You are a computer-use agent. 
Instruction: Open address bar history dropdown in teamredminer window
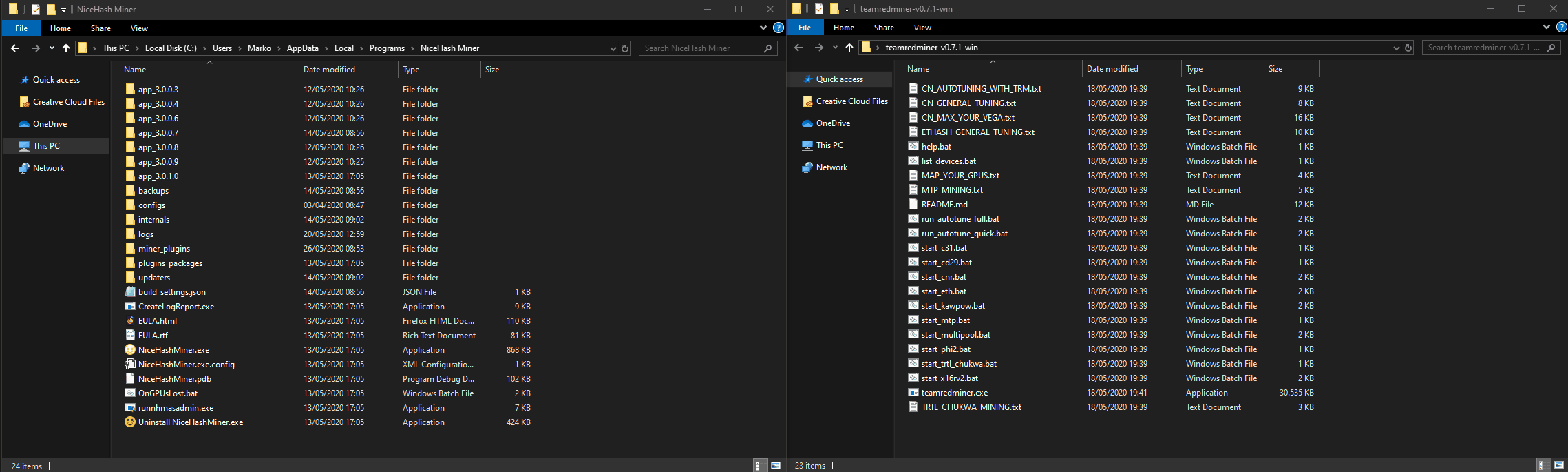pyautogui.click(x=1397, y=48)
